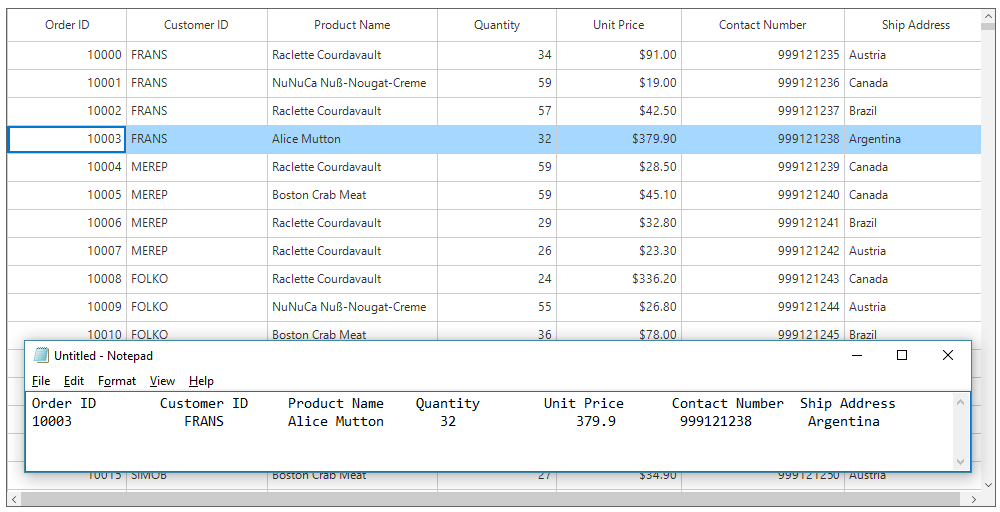
Task: Sort by the Unit Price column header
Action: tap(619, 25)
